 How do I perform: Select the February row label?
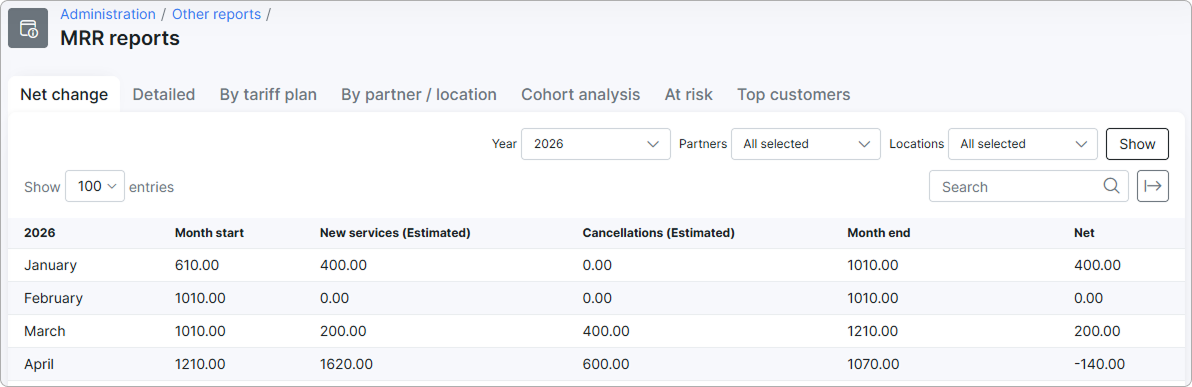coord(53,298)
